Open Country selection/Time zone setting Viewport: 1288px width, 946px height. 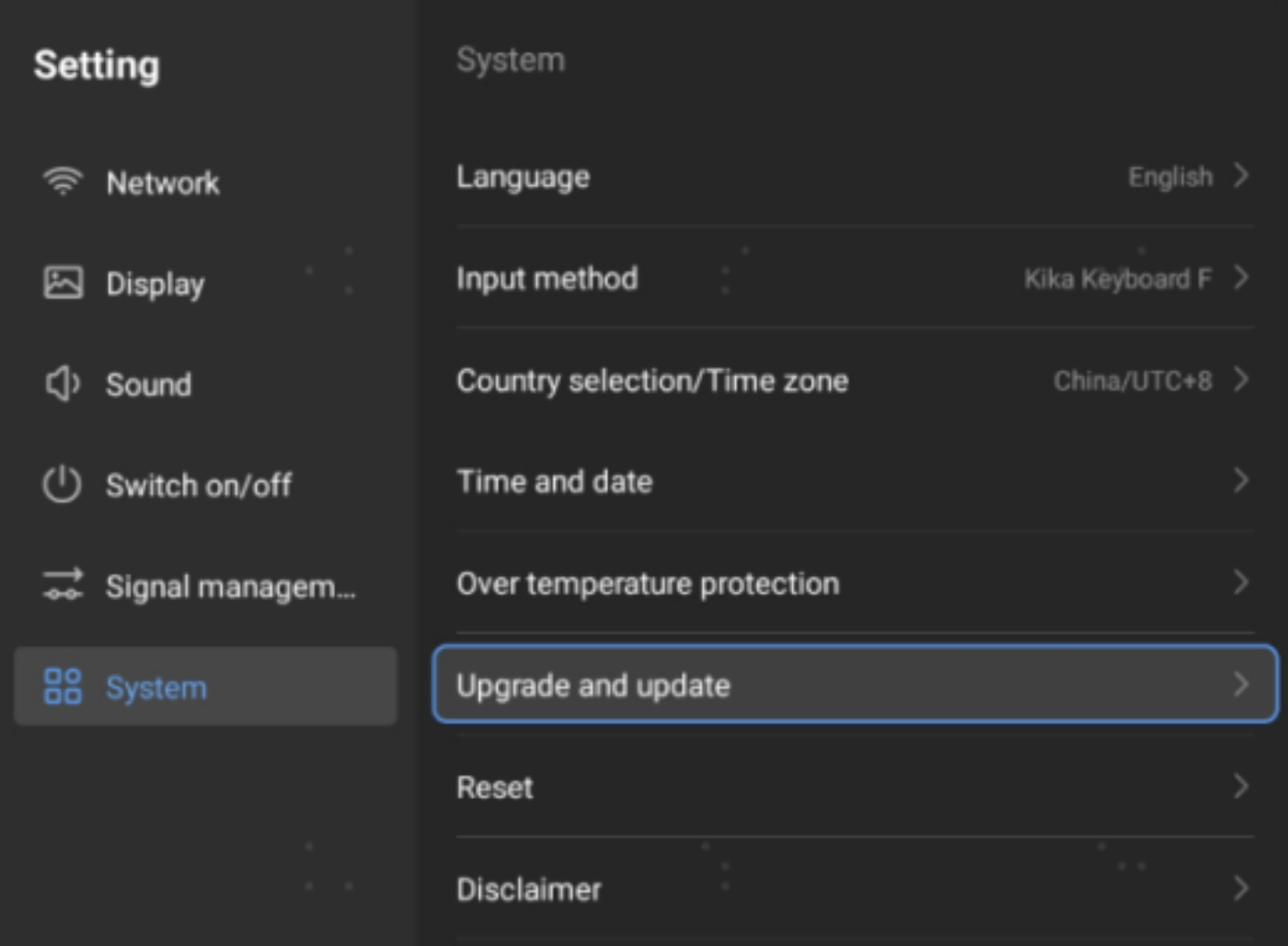855,379
